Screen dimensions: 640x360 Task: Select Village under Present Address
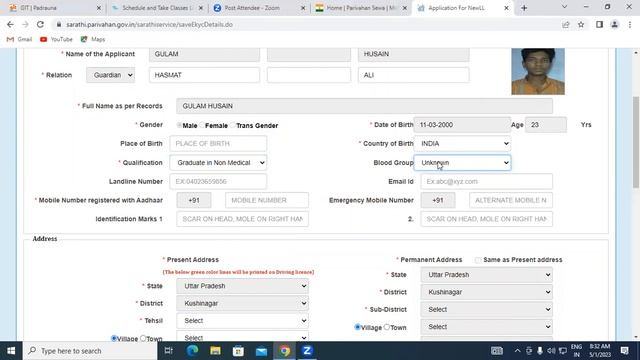point(114,338)
